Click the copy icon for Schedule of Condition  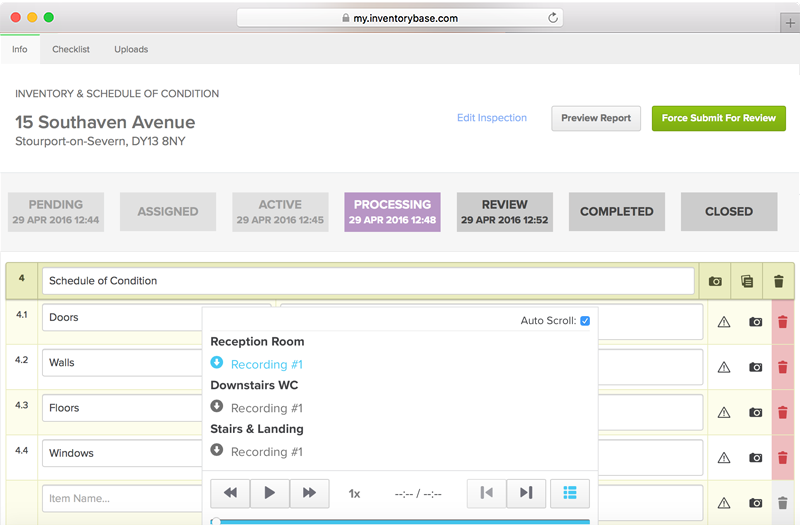[747, 281]
